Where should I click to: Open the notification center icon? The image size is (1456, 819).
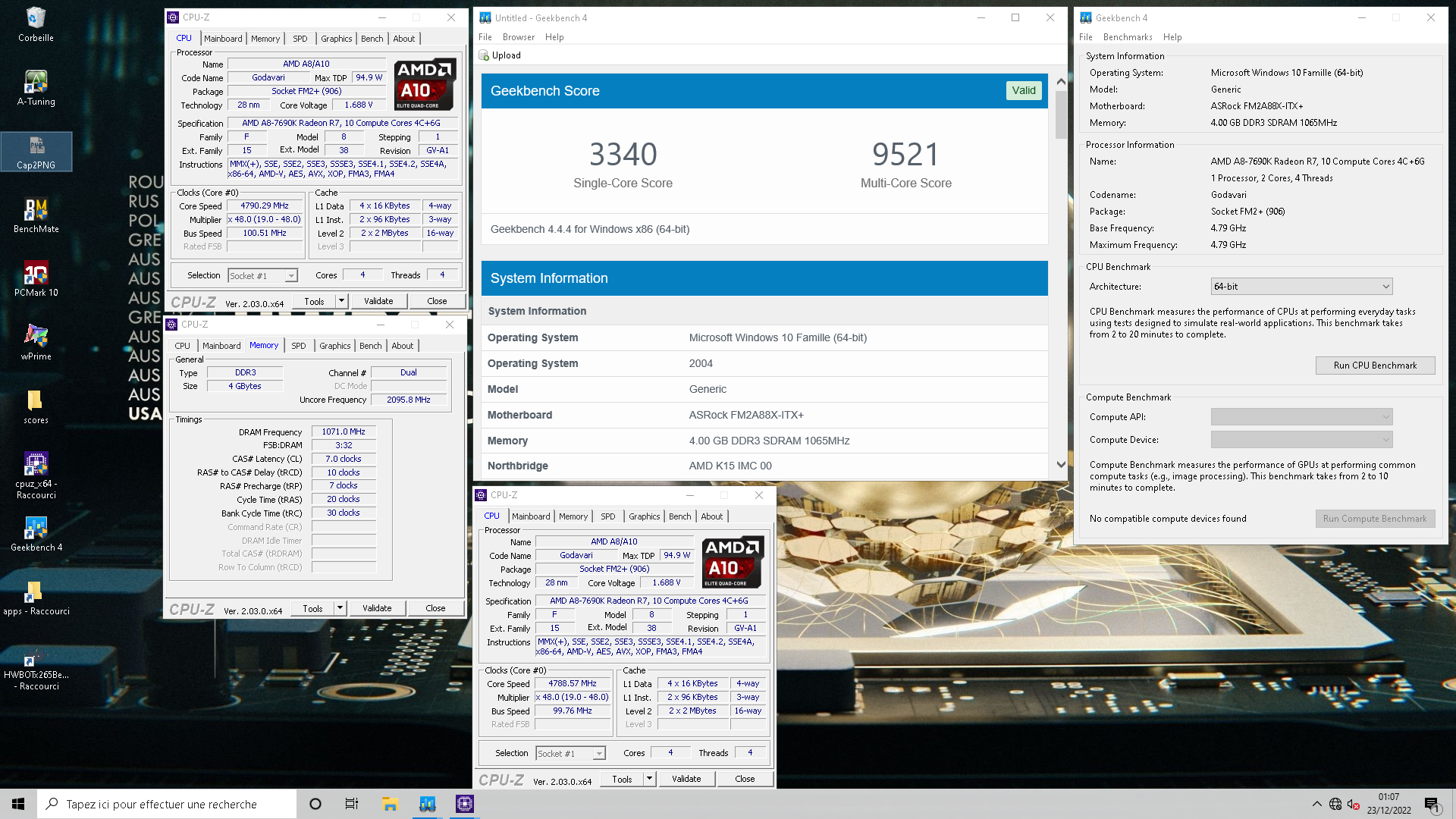tap(1431, 804)
